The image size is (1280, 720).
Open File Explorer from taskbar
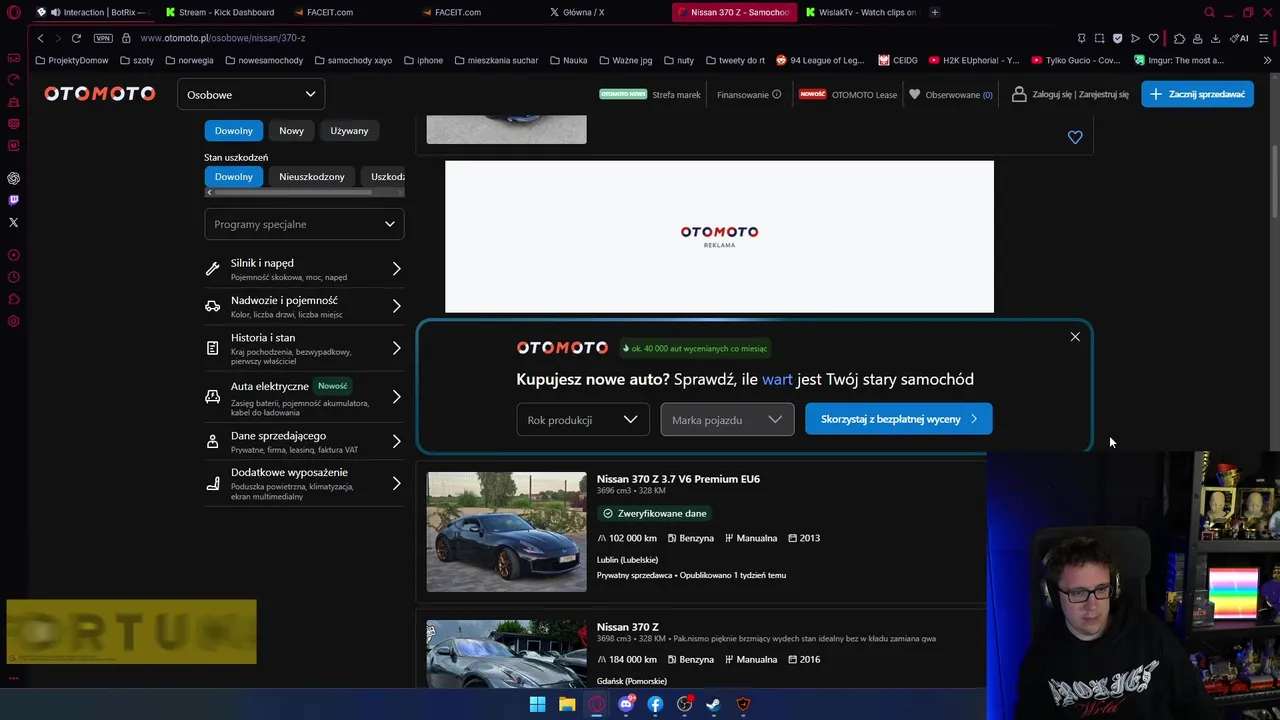[567, 704]
